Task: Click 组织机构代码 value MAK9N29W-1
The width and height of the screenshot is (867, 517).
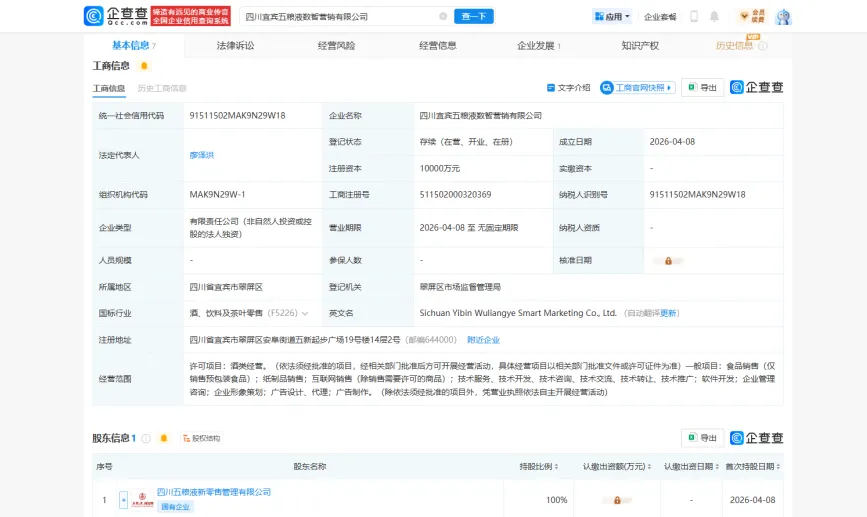Action: click(217, 195)
